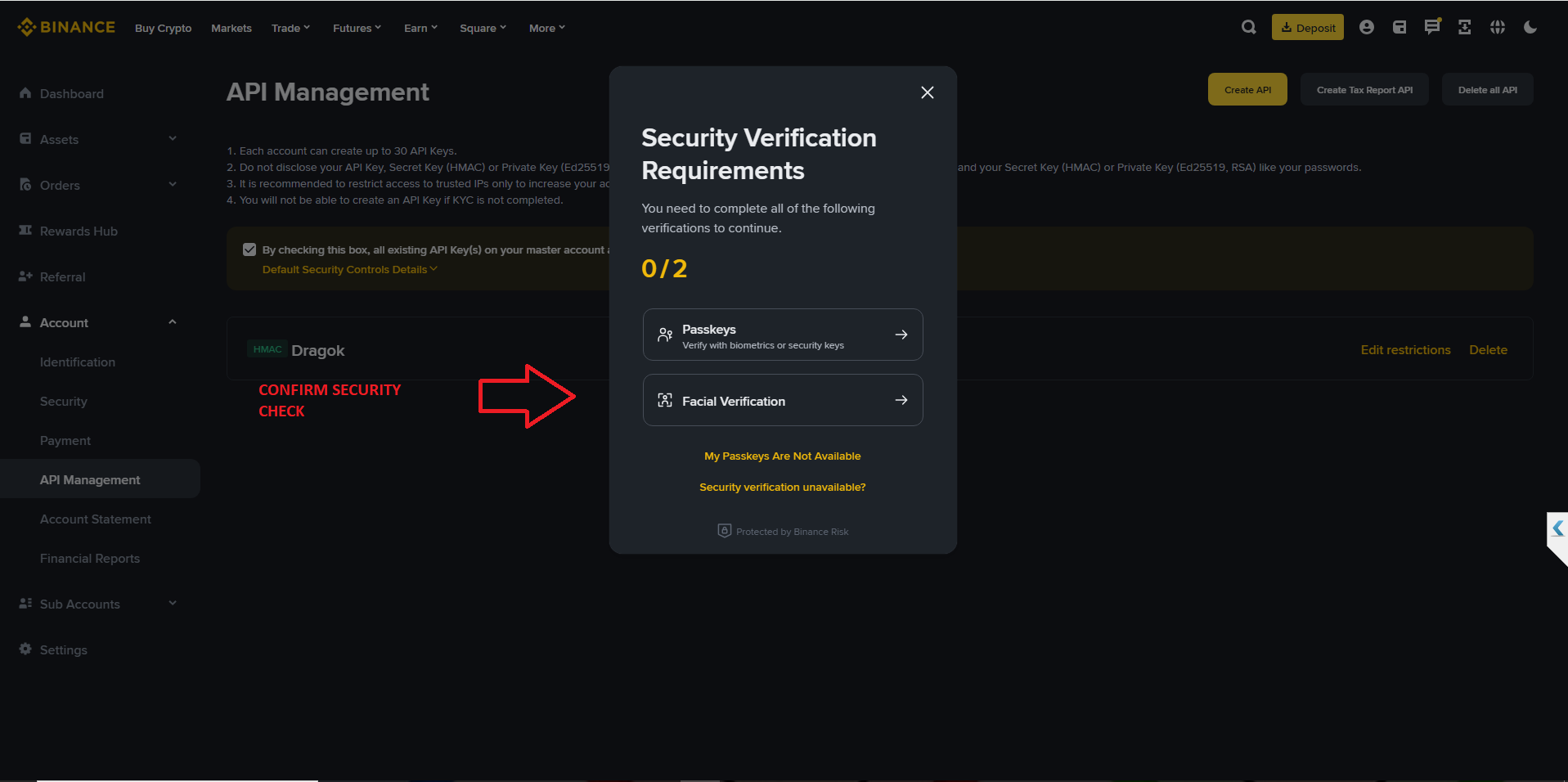
Task: Expand Default Security Controls Details
Action: click(x=350, y=269)
